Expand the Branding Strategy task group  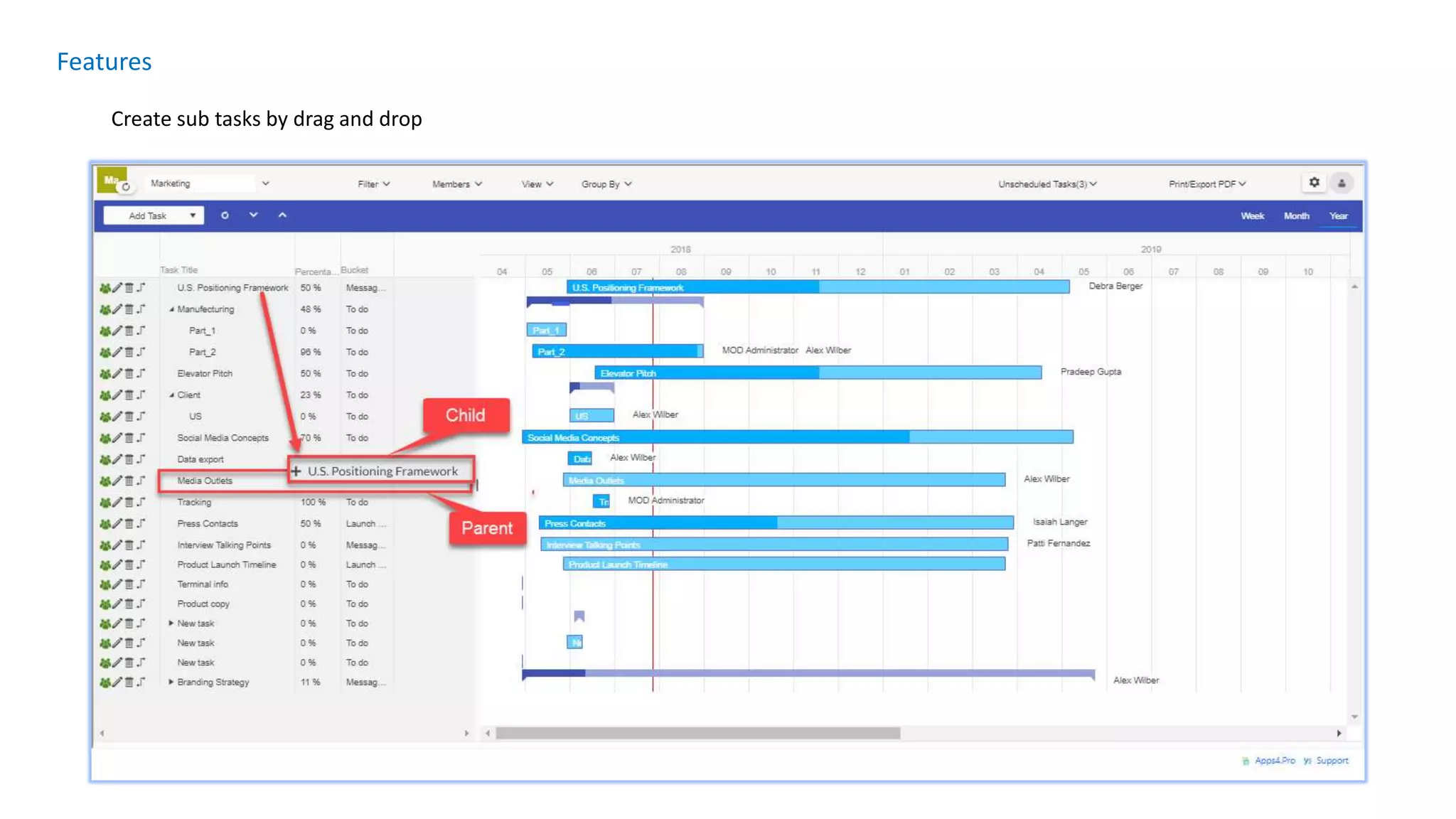click(171, 682)
